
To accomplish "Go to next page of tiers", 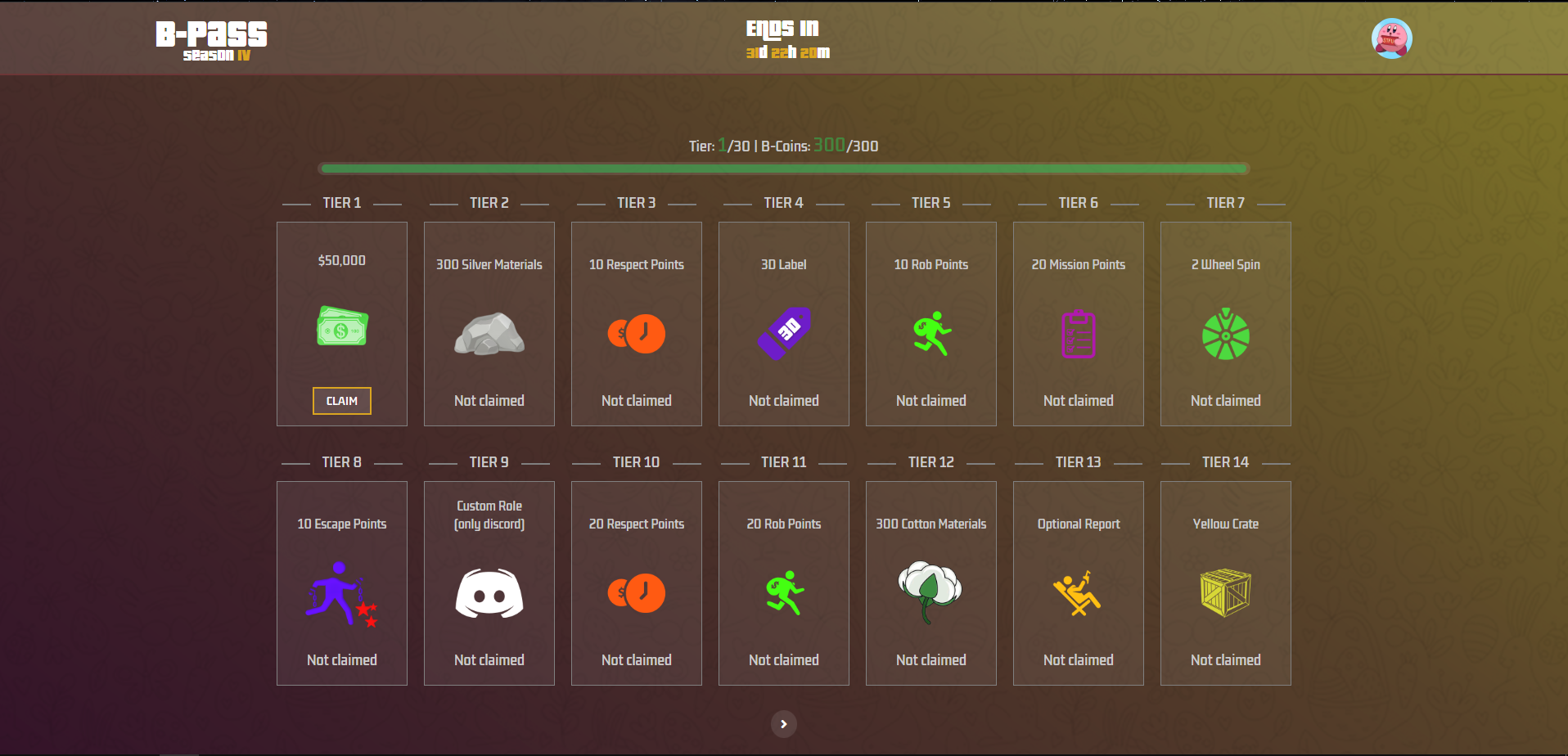I will point(783,724).
